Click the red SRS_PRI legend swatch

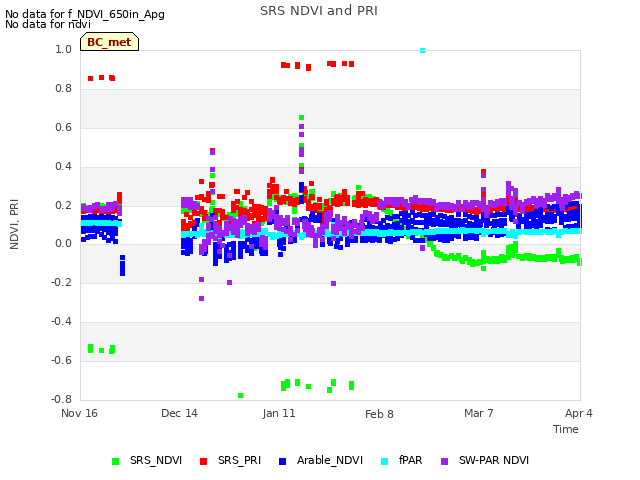(x=203, y=461)
